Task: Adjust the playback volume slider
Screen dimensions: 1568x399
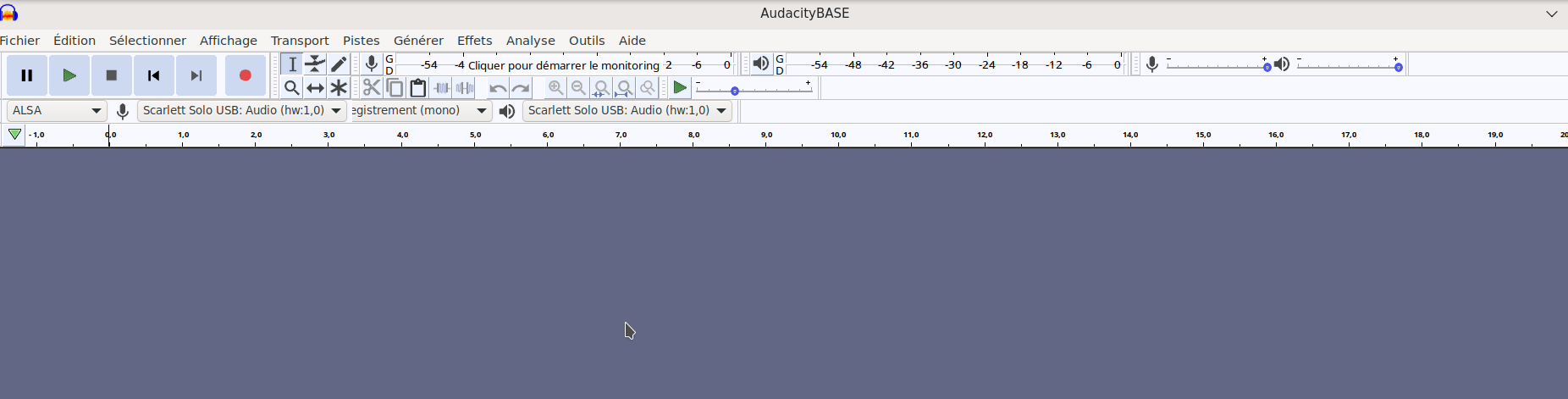Action: click(1349, 65)
